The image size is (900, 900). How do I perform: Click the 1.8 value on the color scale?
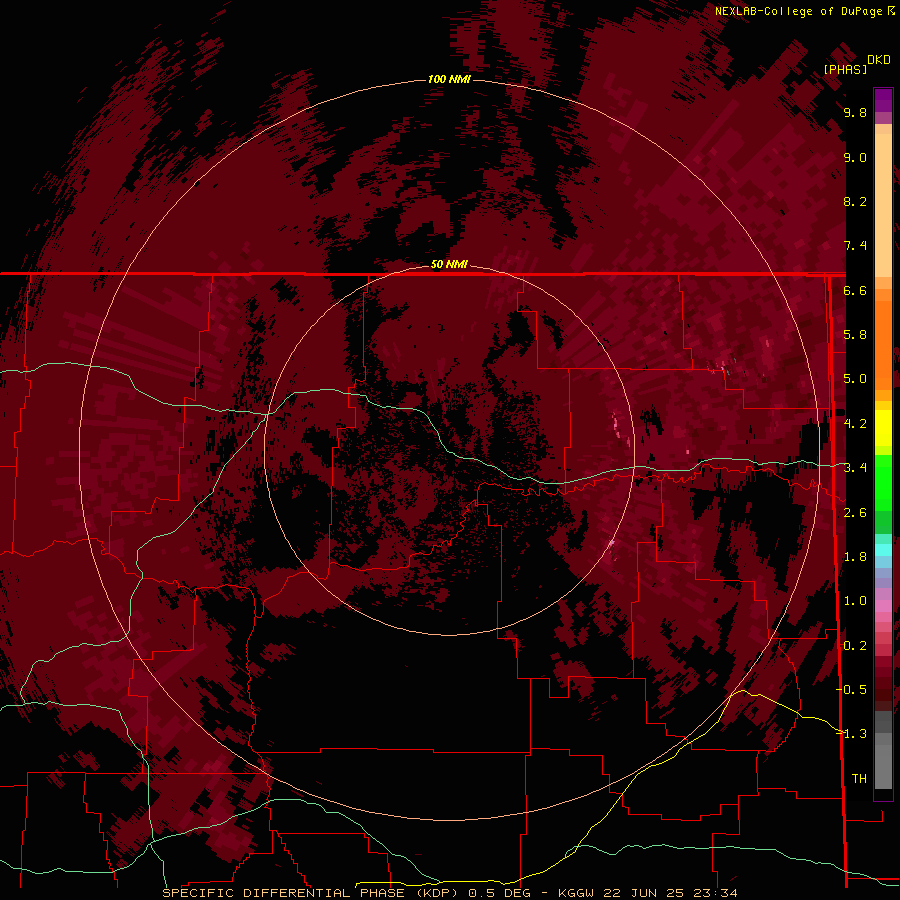click(855, 557)
